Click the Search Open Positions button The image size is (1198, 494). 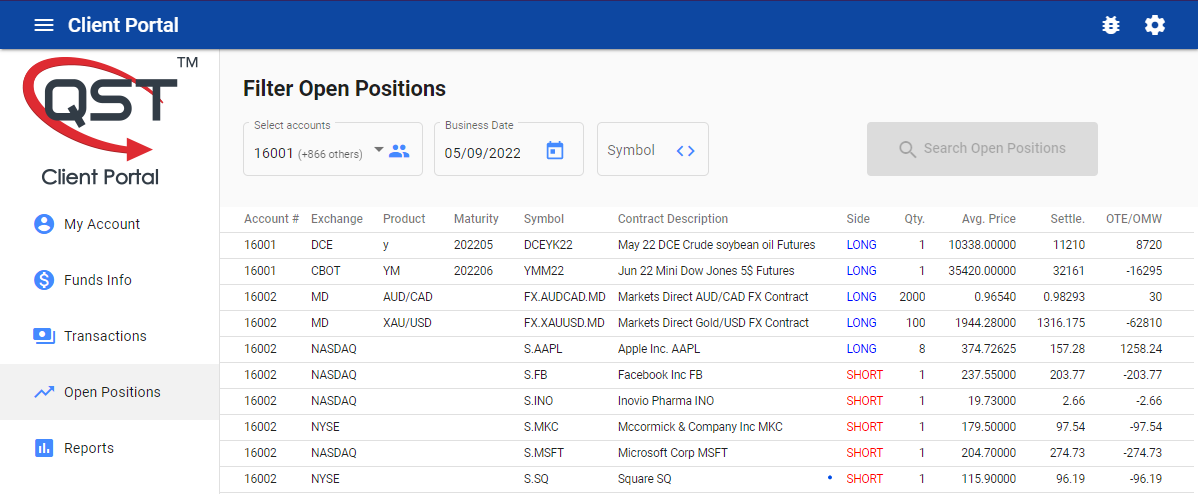[x=982, y=149]
